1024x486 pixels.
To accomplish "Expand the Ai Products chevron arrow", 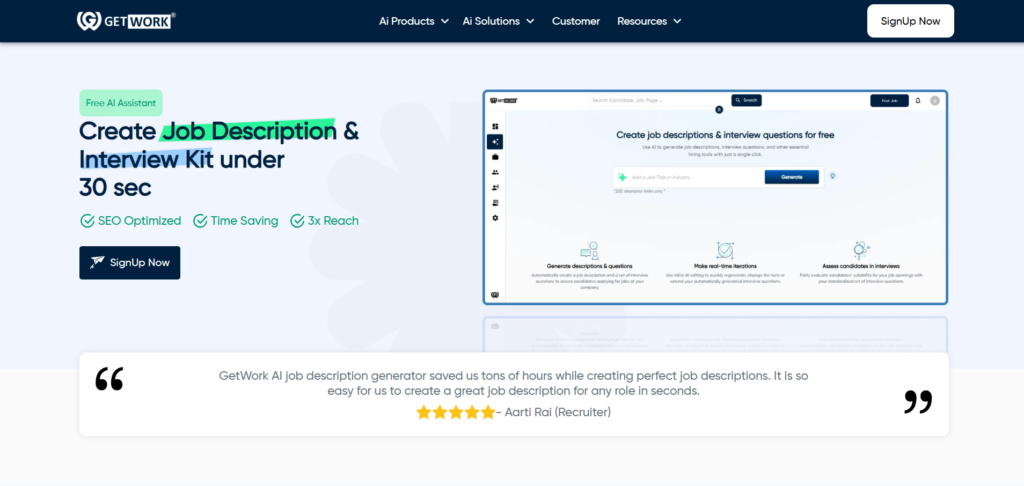I will click(445, 21).
